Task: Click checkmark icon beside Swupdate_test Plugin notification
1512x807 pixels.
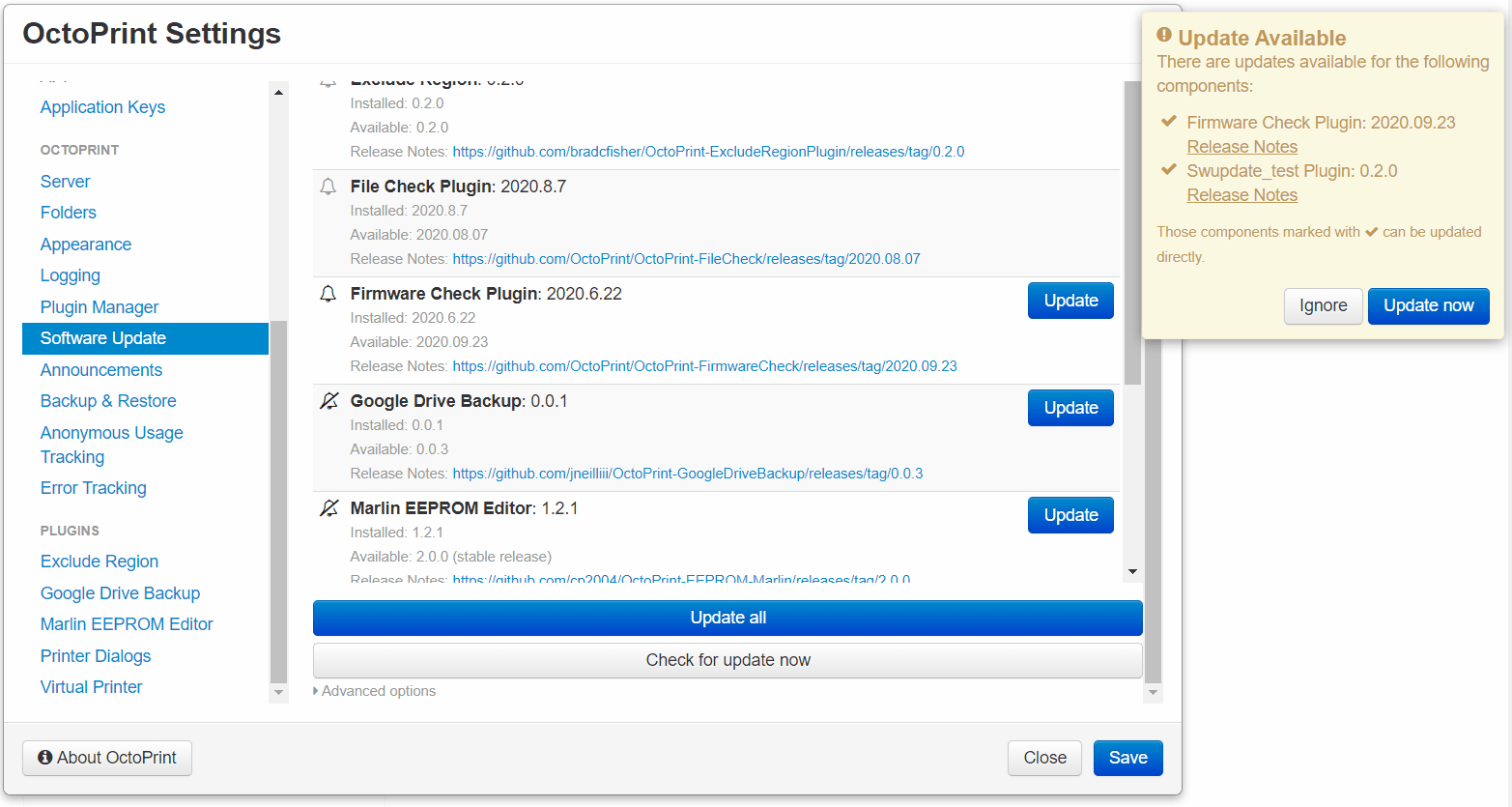Action: tap(1169, 170)
